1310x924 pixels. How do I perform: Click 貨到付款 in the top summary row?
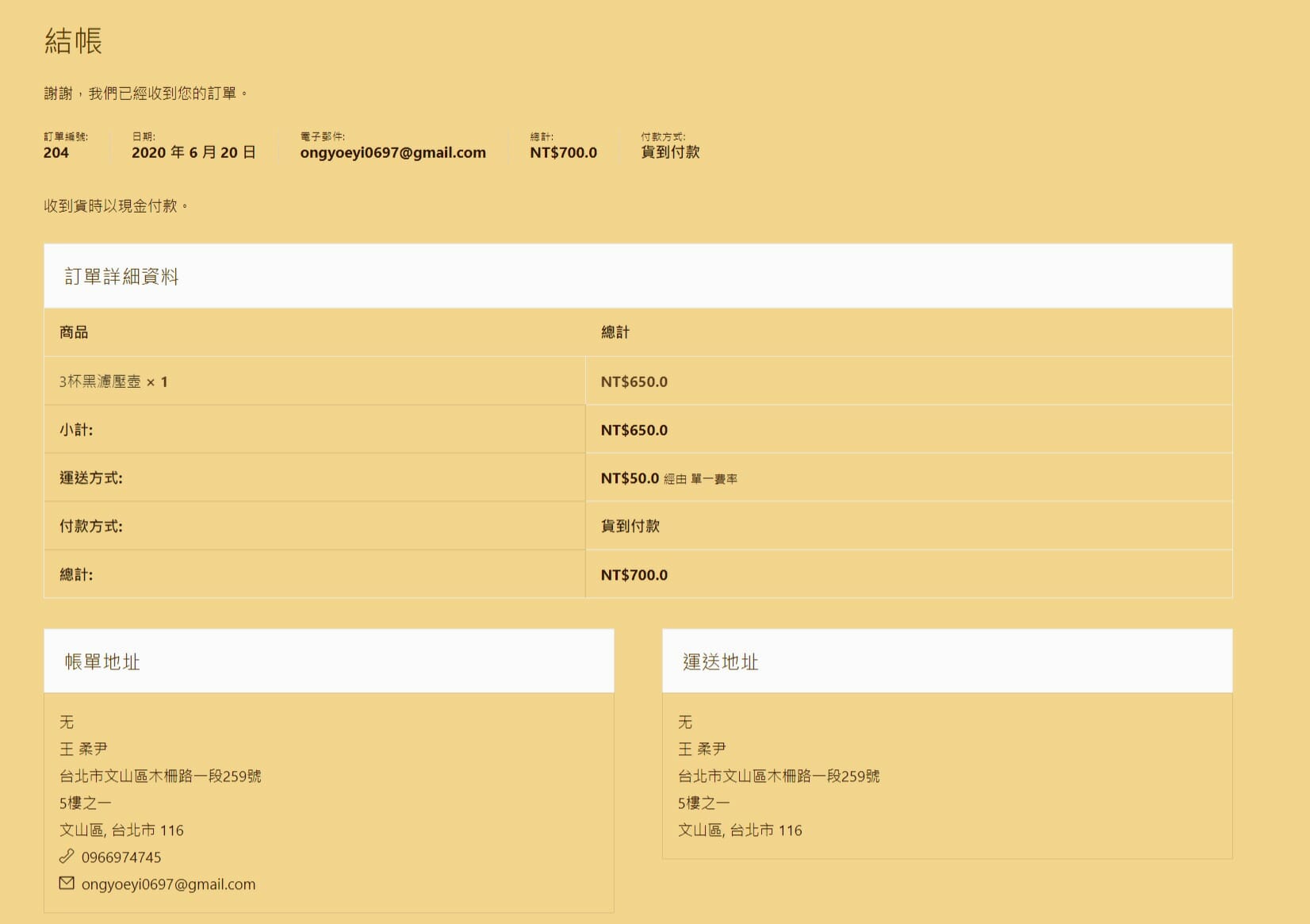[x=670, y=152]
